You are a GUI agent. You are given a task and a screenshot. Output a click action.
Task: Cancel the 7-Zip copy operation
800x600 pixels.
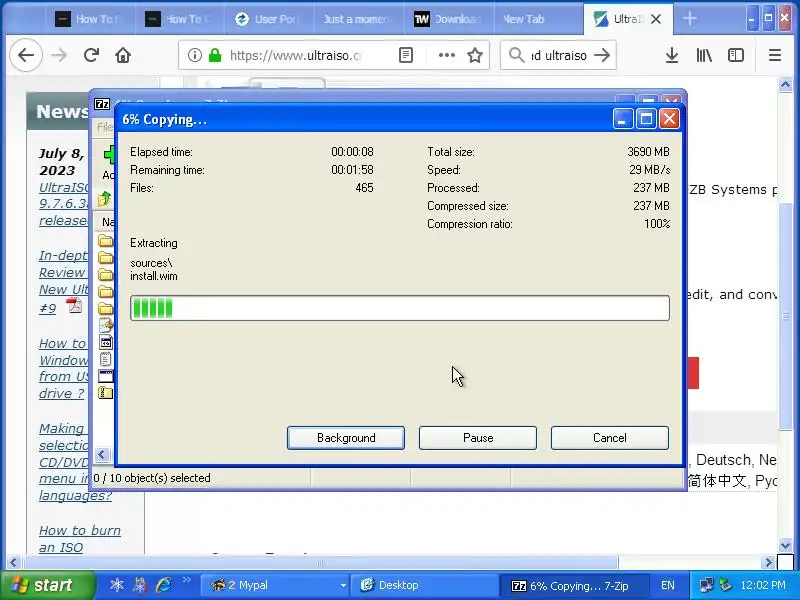610,438
